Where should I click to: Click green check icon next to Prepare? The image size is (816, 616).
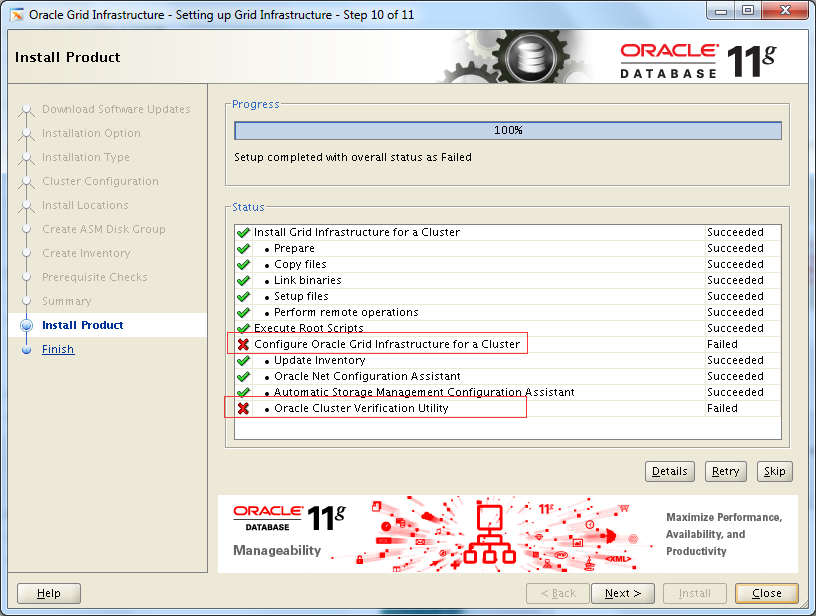click(x=243, y=248)
